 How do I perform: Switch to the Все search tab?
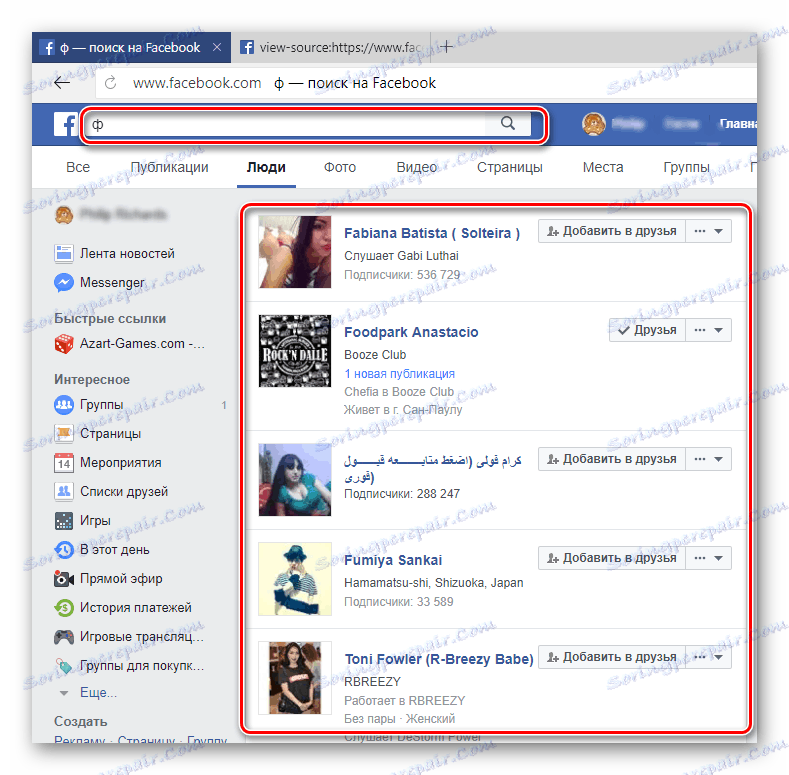tap(78, 167)
